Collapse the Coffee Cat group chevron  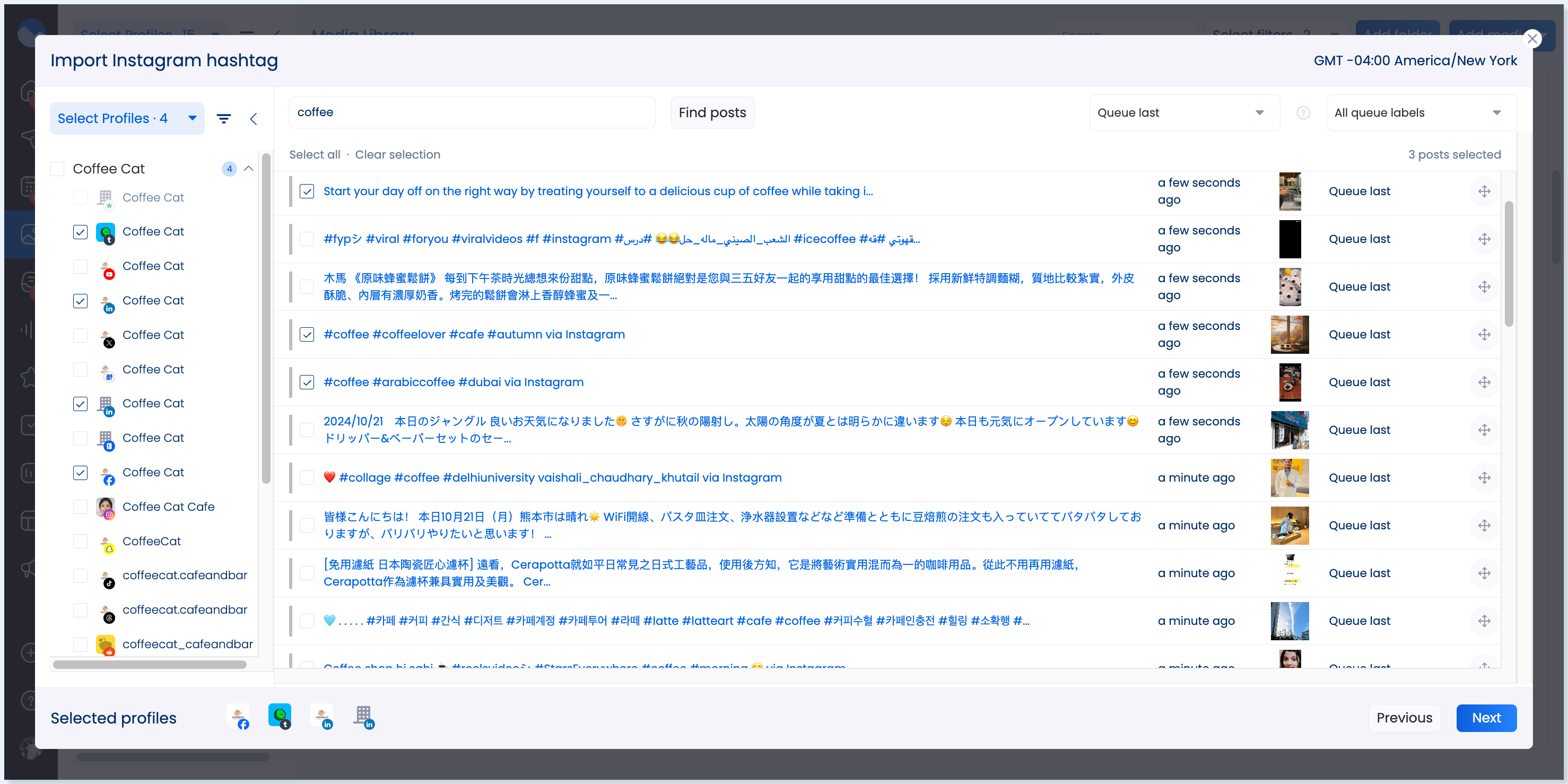pos(248,169)
